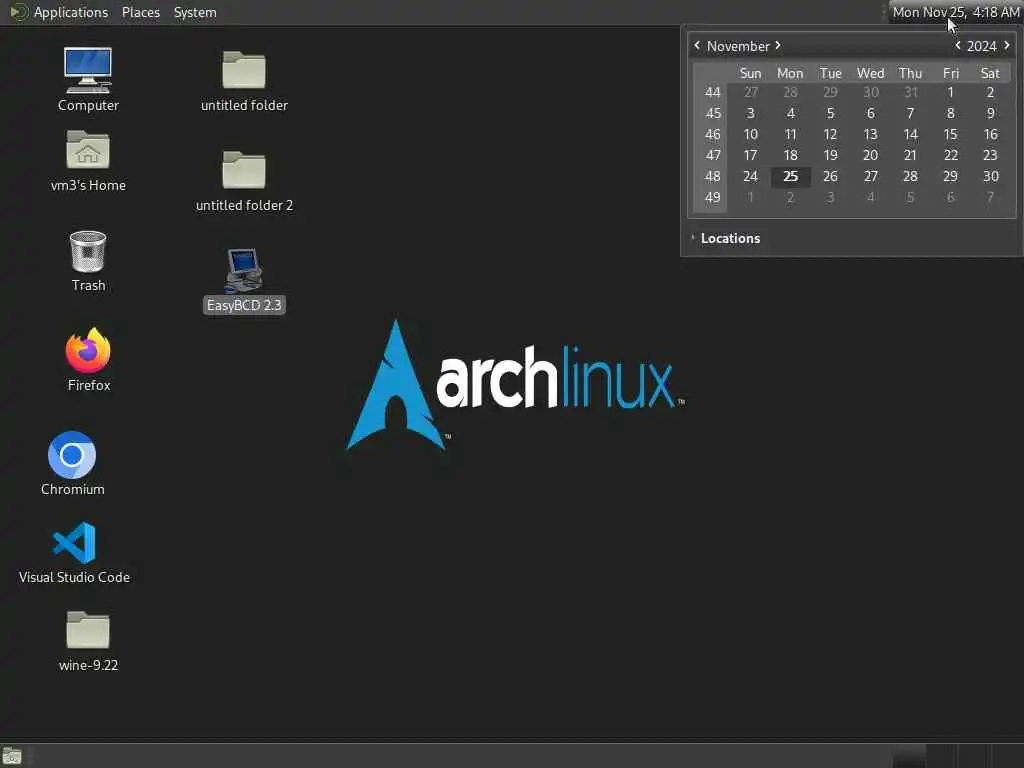Select November 30 in the calendar
Image resolution: width=1024 pixels, height=768 pixels.
990,176
